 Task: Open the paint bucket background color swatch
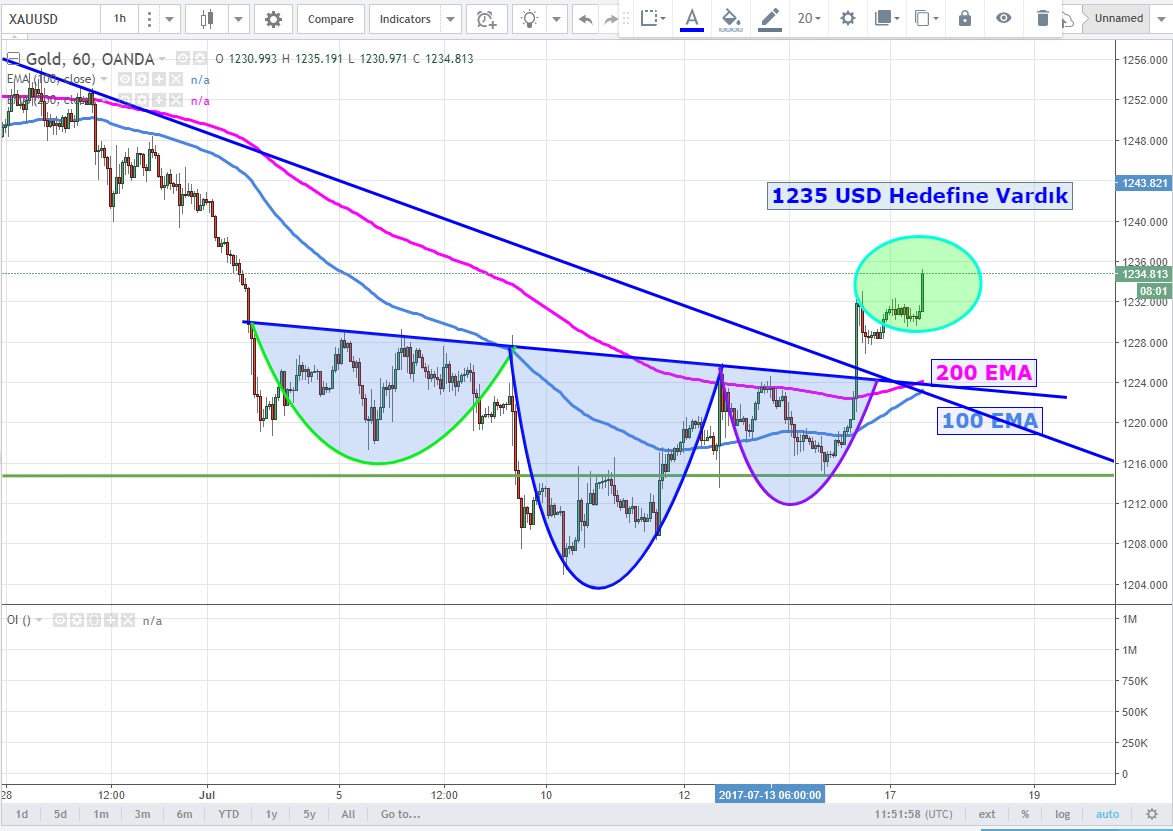[731, 18]
